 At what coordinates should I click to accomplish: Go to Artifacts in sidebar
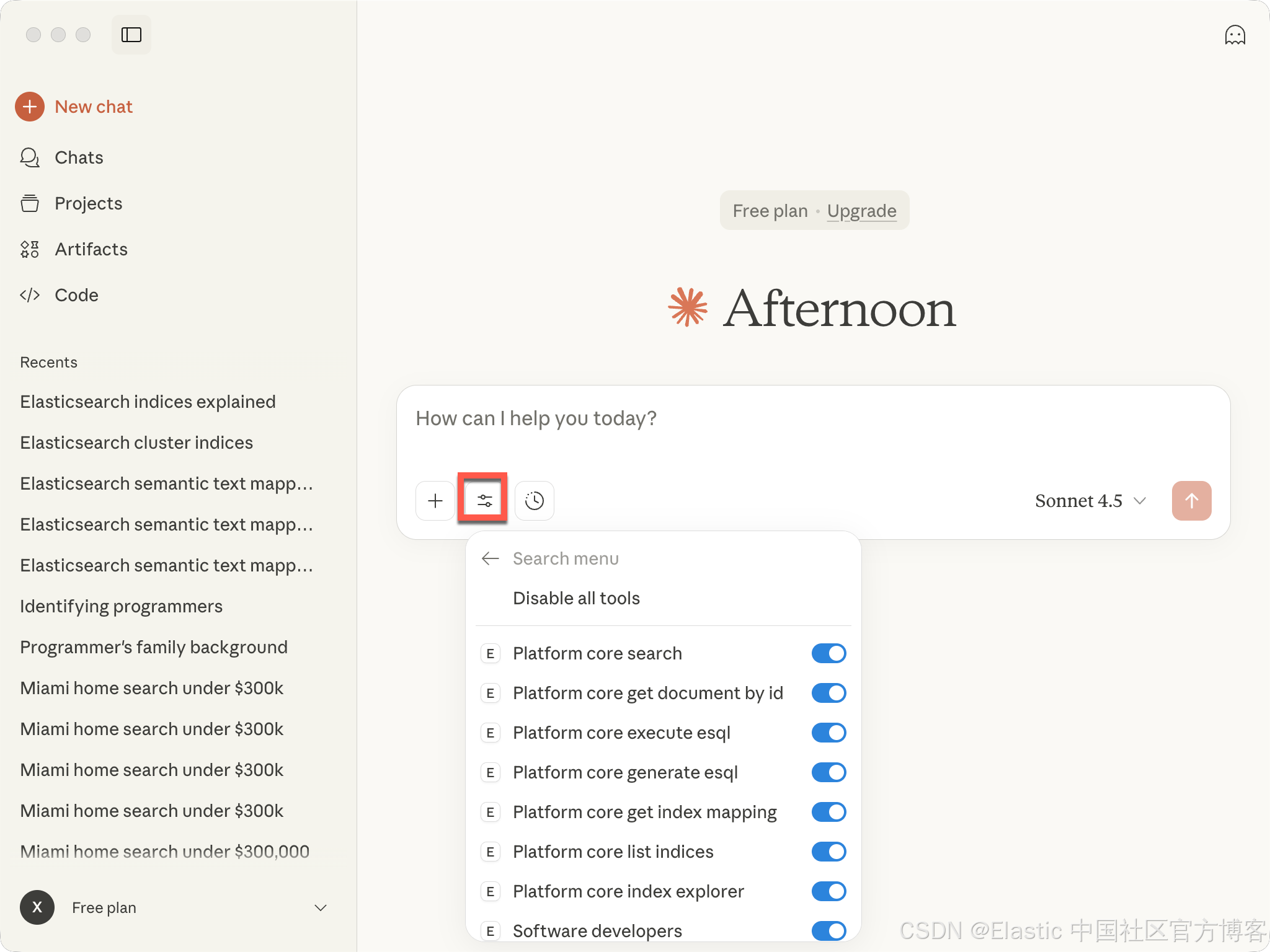tap(91, 249)
